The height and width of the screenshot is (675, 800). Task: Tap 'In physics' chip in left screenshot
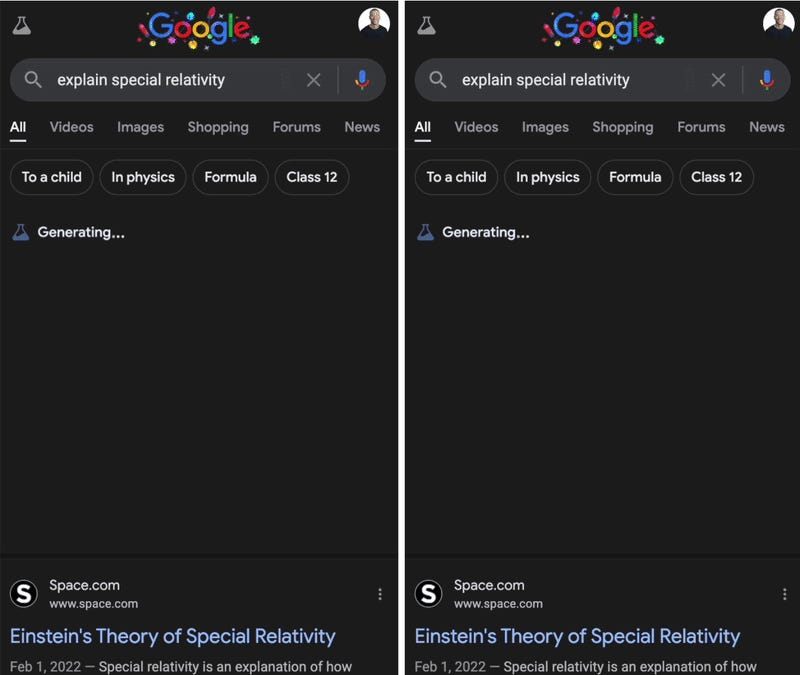[x=143, y=177]
